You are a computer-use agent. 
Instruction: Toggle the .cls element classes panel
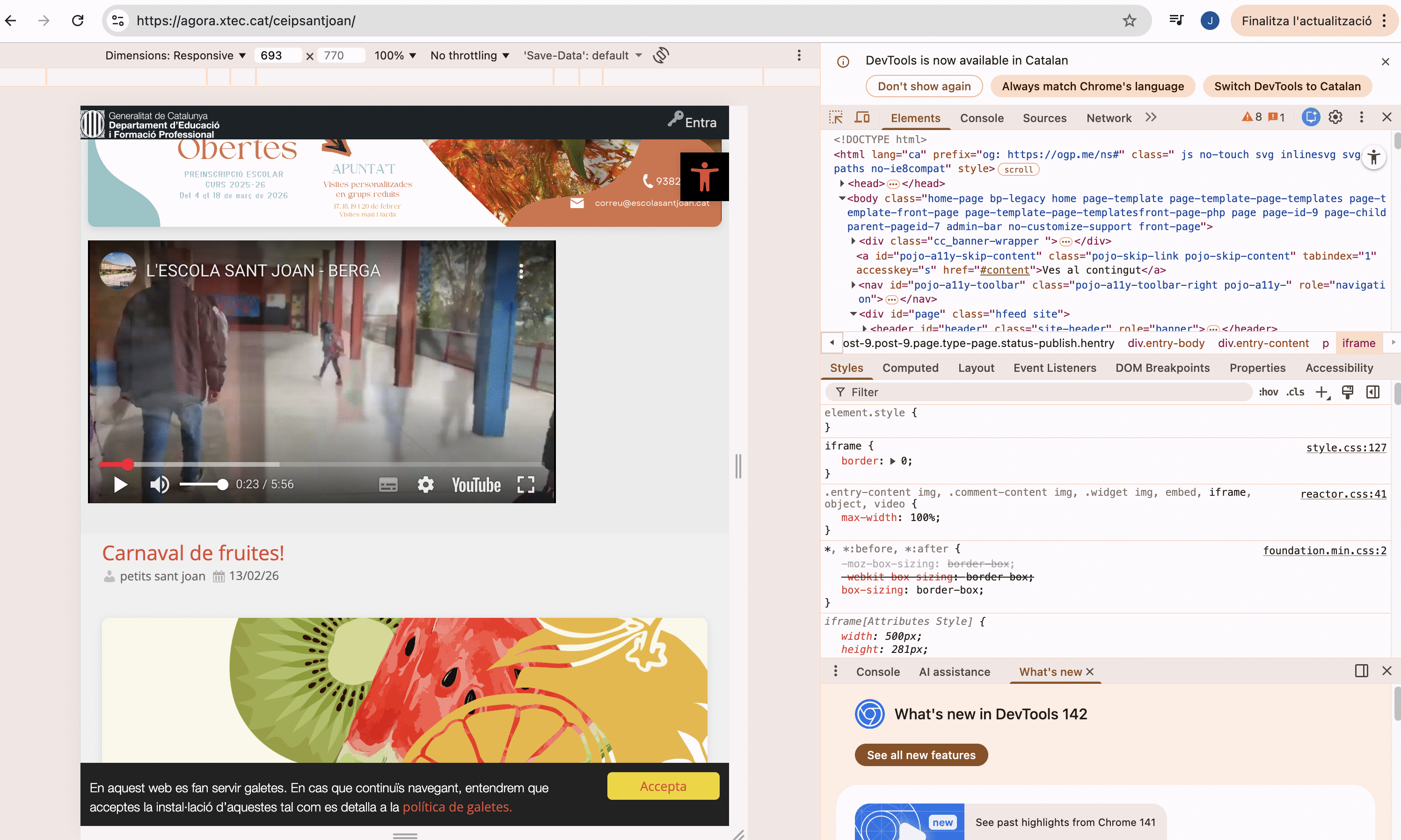pos(1294,392)
